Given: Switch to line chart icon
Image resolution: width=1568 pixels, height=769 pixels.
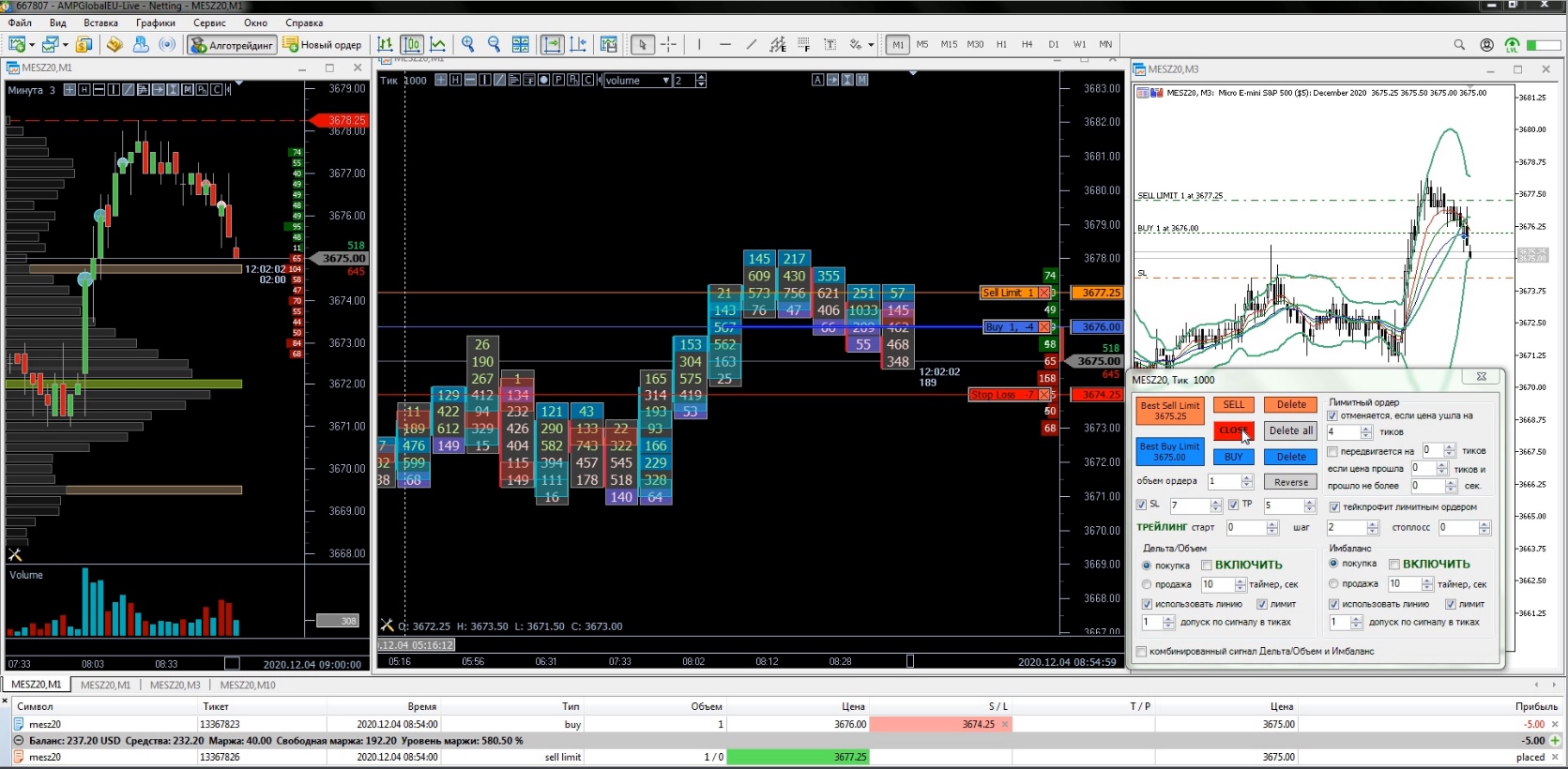Looking at the screenshot, I should [x=438, y=44].
